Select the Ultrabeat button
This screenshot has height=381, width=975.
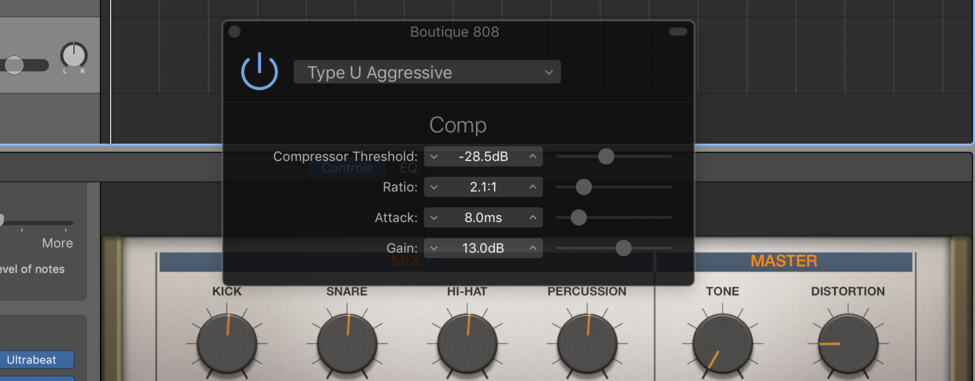click(x=31, y=359)
